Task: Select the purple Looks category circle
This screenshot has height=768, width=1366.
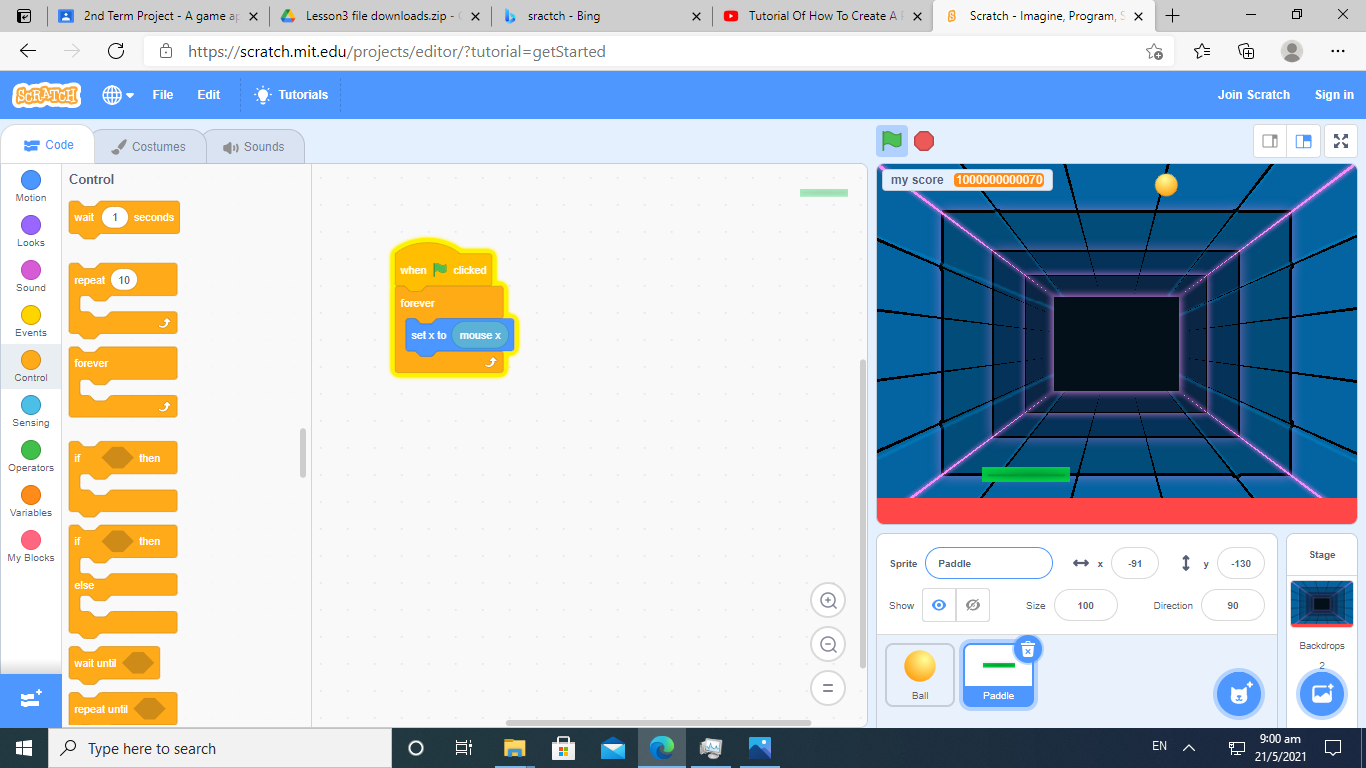Action: click(31, 225)
